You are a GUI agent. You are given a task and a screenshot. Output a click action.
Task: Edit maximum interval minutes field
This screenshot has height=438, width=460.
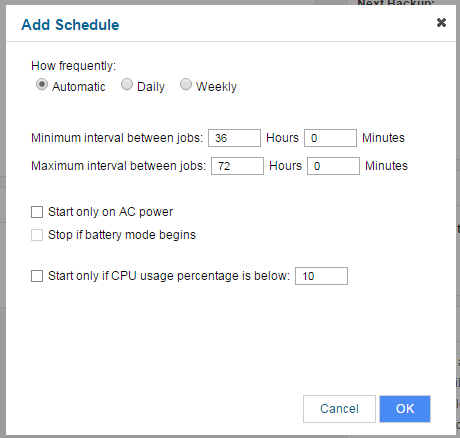point(333,166)
